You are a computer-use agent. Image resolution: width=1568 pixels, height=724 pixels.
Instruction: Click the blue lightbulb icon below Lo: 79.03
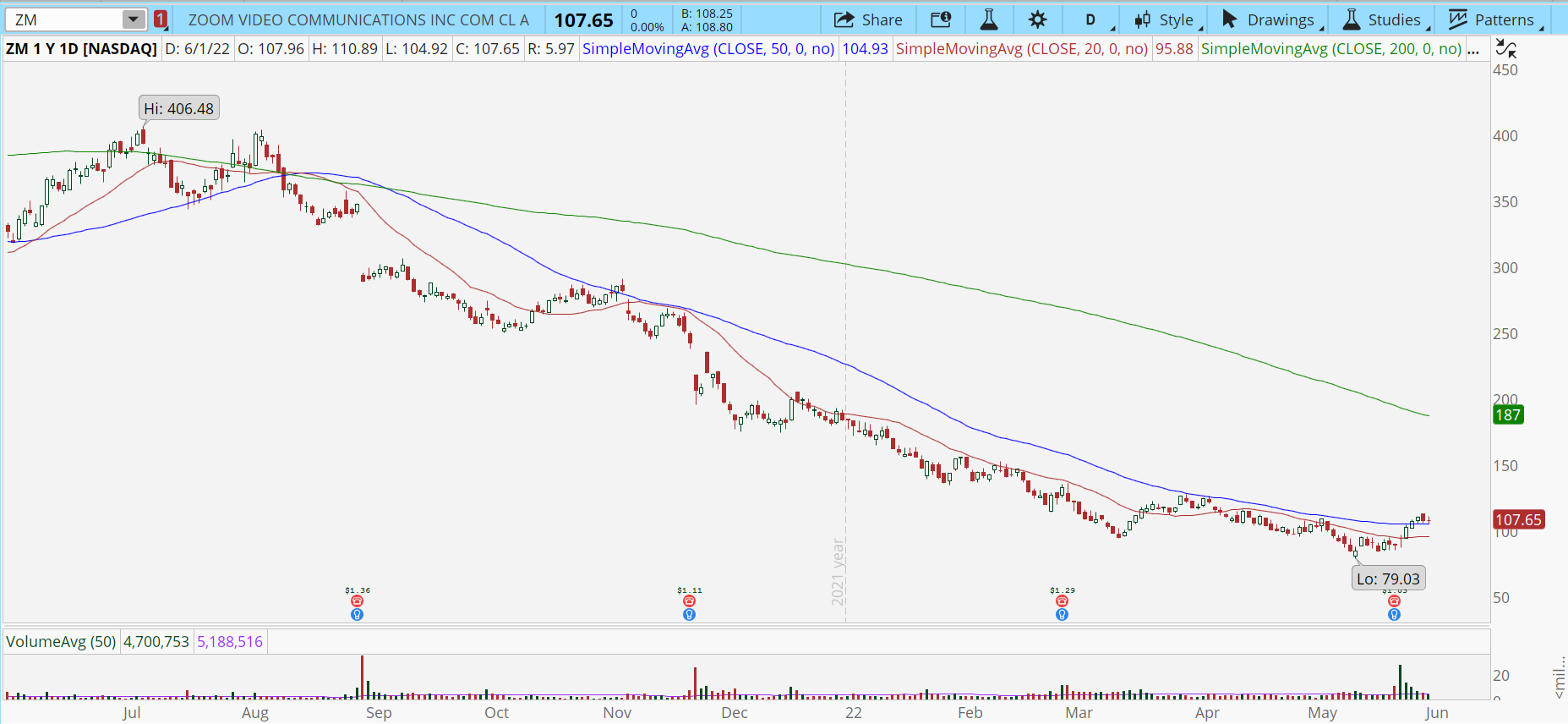tap(1394, 615)
